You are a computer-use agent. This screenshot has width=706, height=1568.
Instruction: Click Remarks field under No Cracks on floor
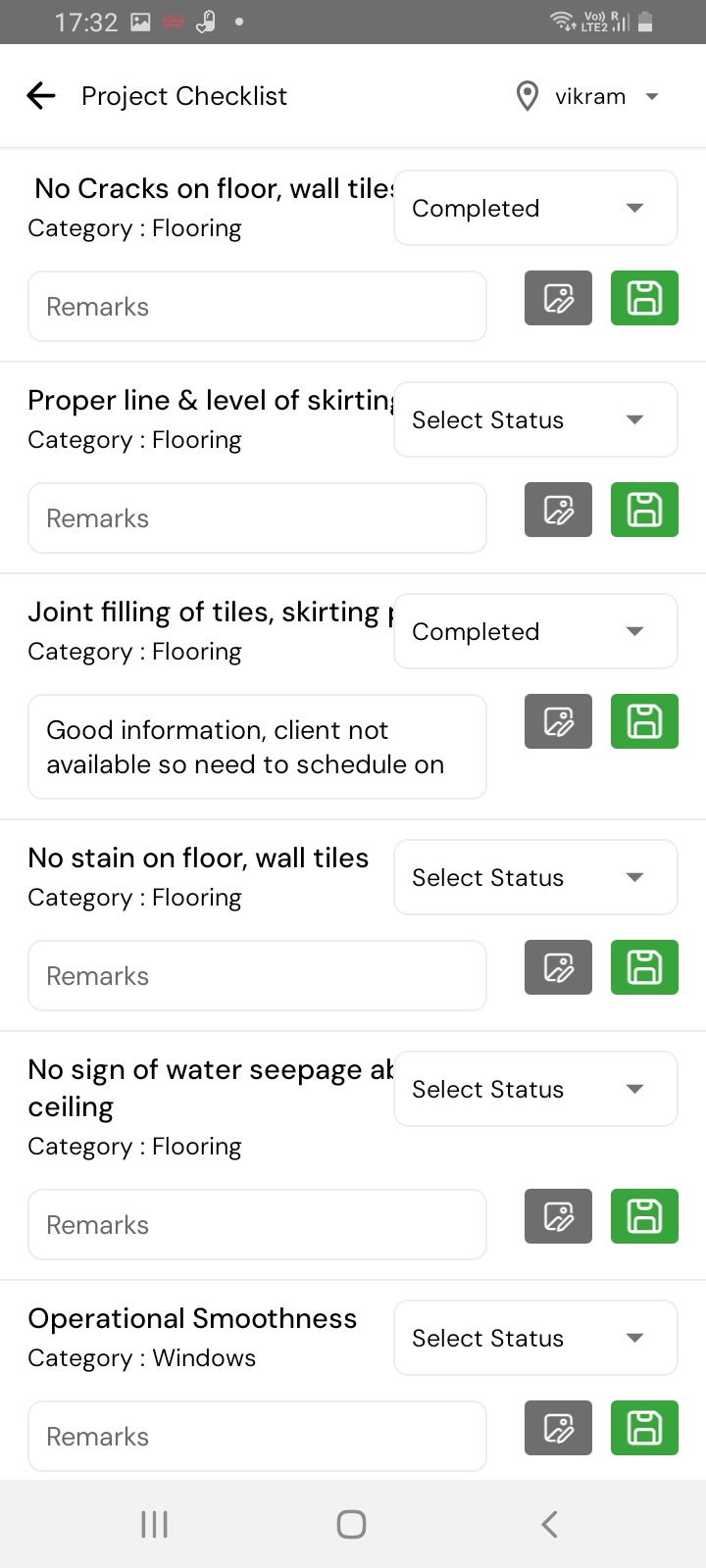pyautogui.click(x=257, y=307)
